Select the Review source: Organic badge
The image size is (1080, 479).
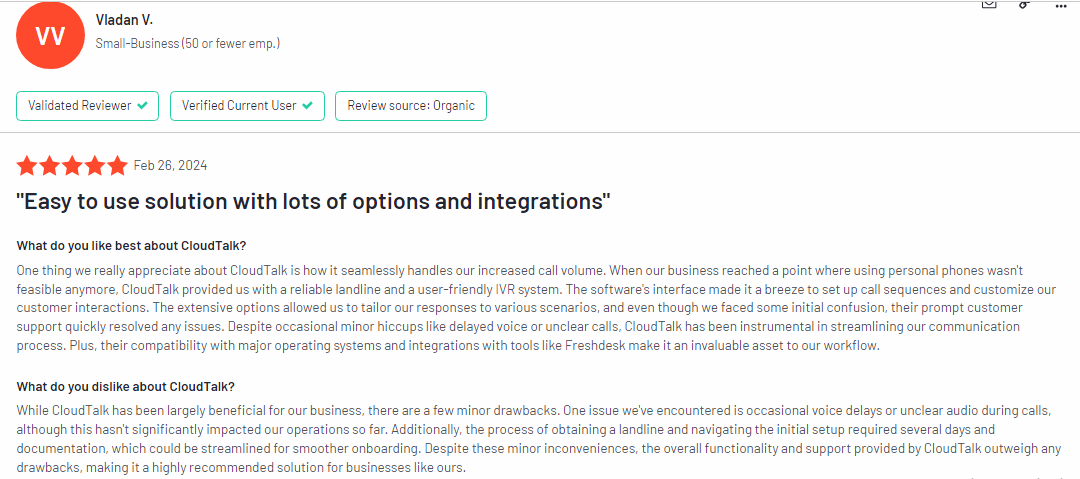point(411,106)
